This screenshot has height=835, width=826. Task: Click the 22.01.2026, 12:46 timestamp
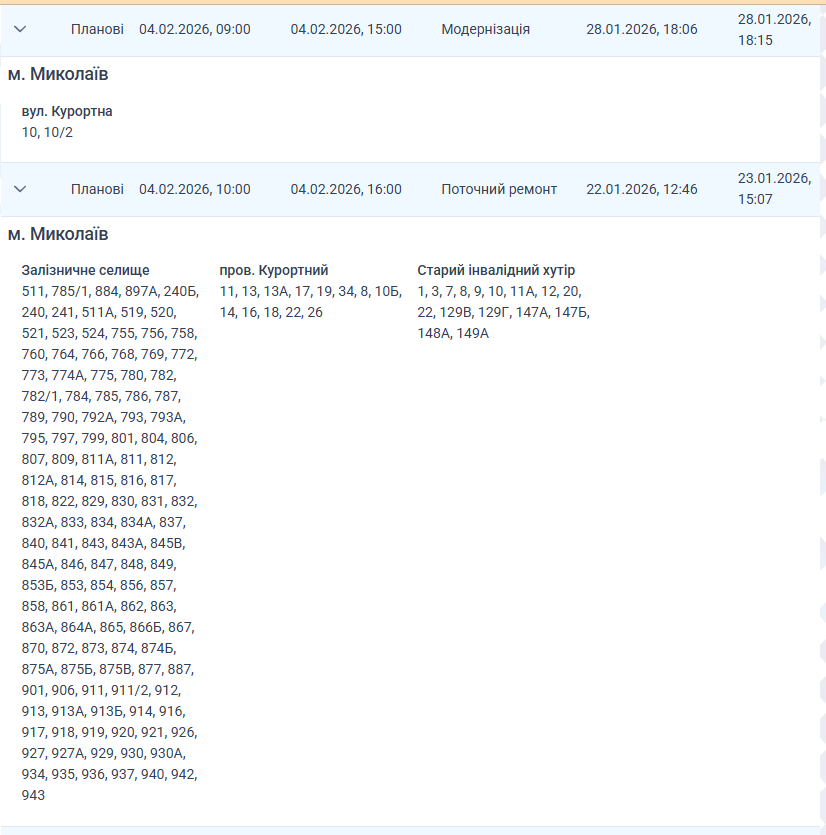642,189
